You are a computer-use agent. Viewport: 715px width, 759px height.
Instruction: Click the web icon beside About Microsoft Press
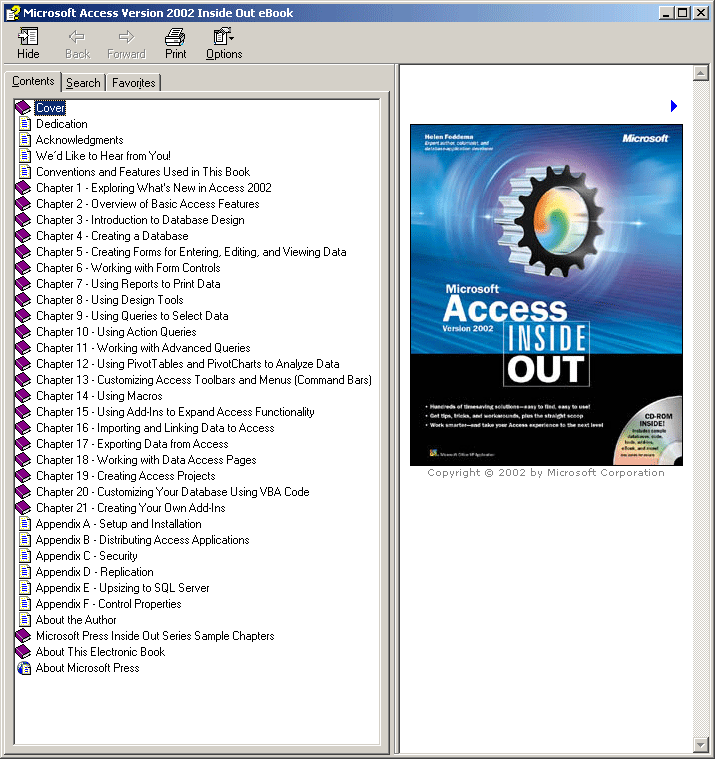click(25, 668)
